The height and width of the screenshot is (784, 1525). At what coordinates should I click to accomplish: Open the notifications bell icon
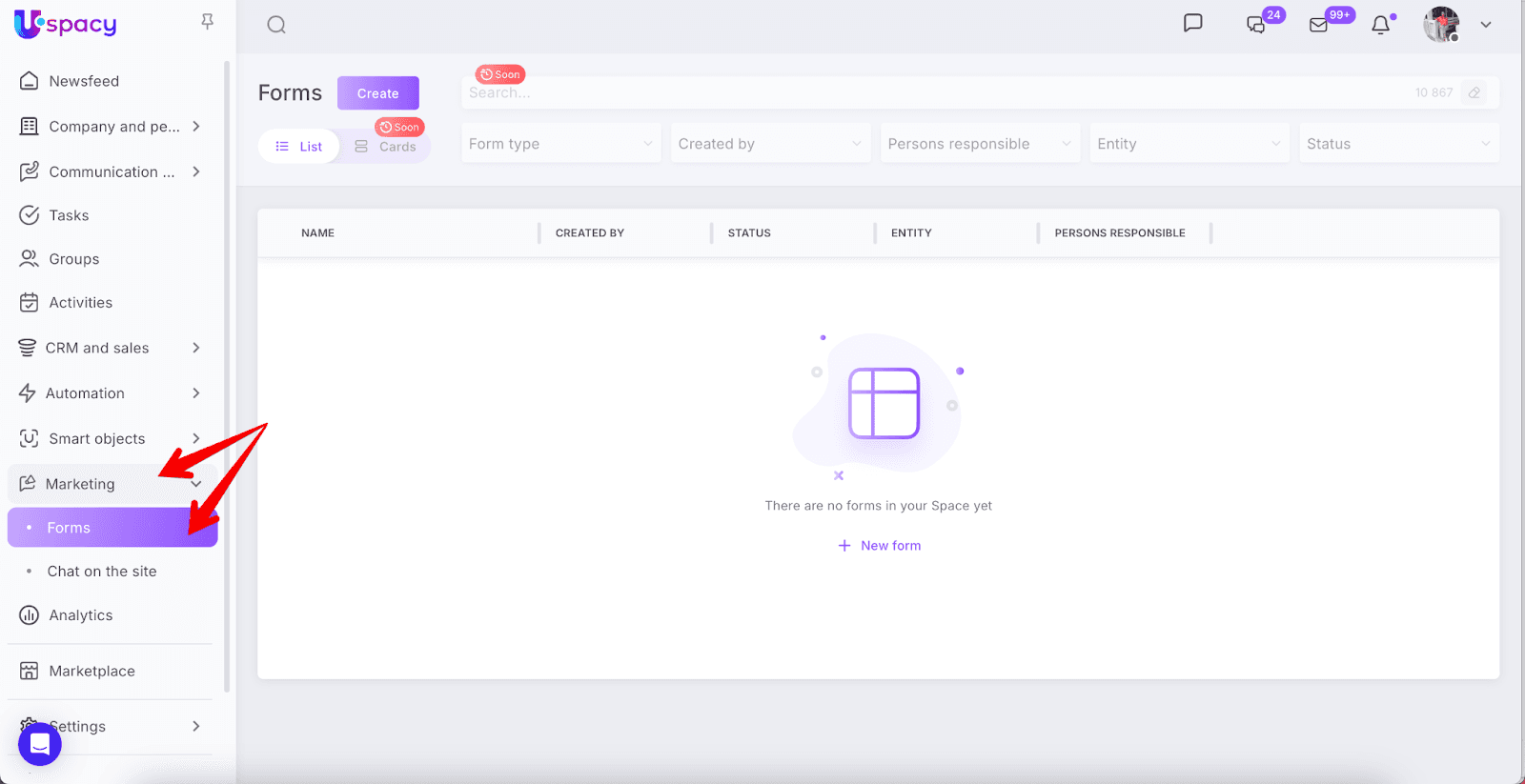pyautogui.click(x=1380, y=26)
